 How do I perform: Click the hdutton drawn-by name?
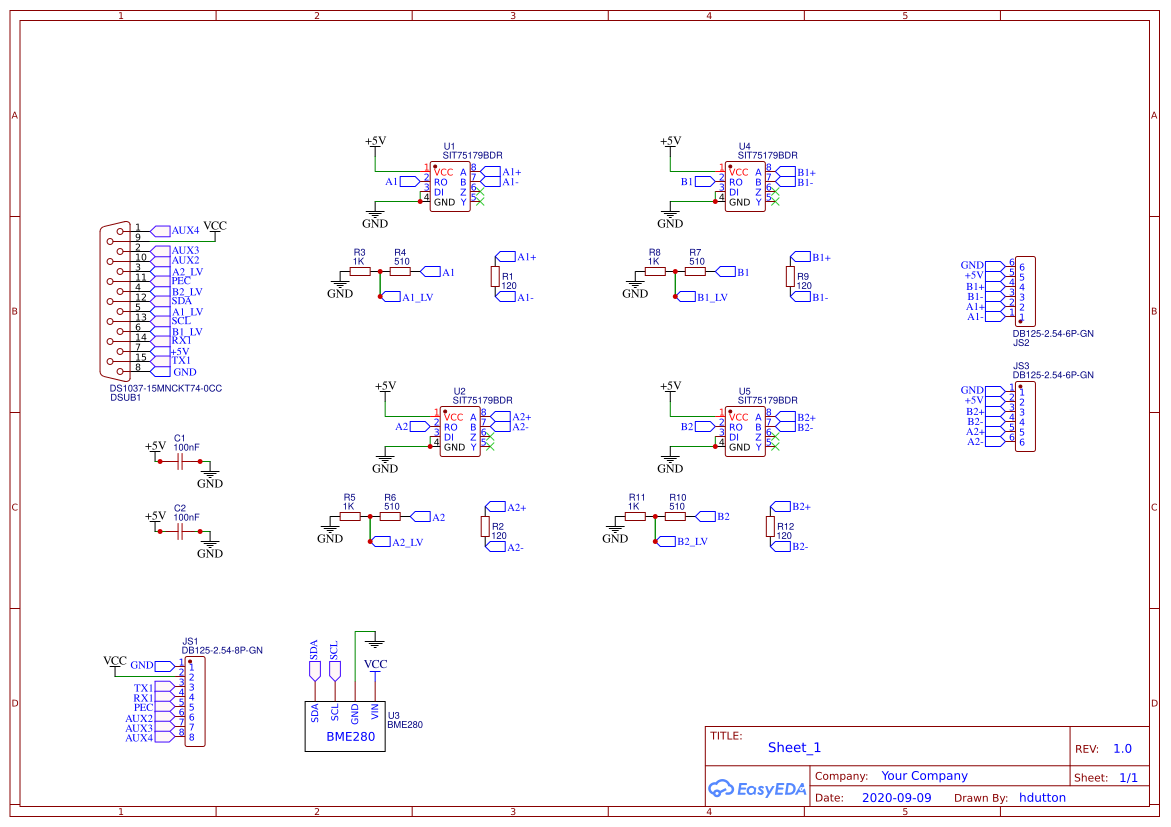(x=1042, y=798)
